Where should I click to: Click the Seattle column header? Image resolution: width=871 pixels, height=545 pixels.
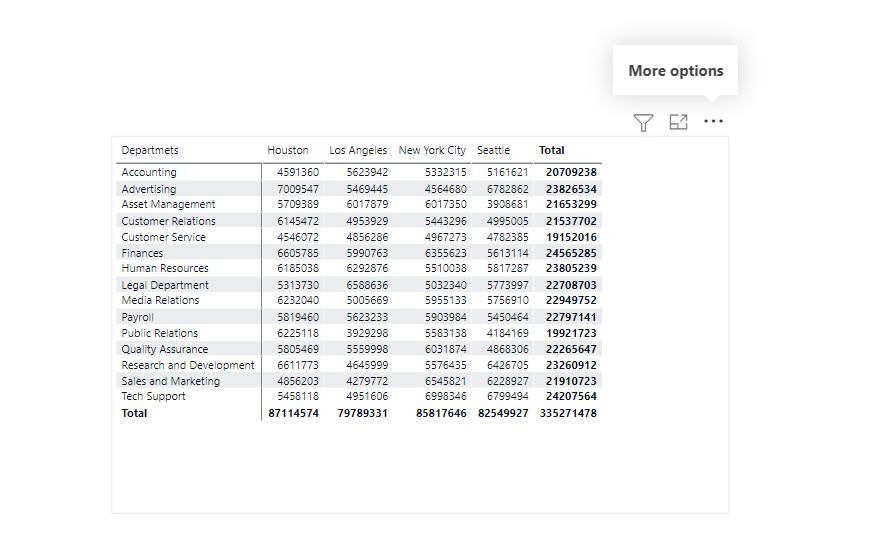tap(493, 151)
